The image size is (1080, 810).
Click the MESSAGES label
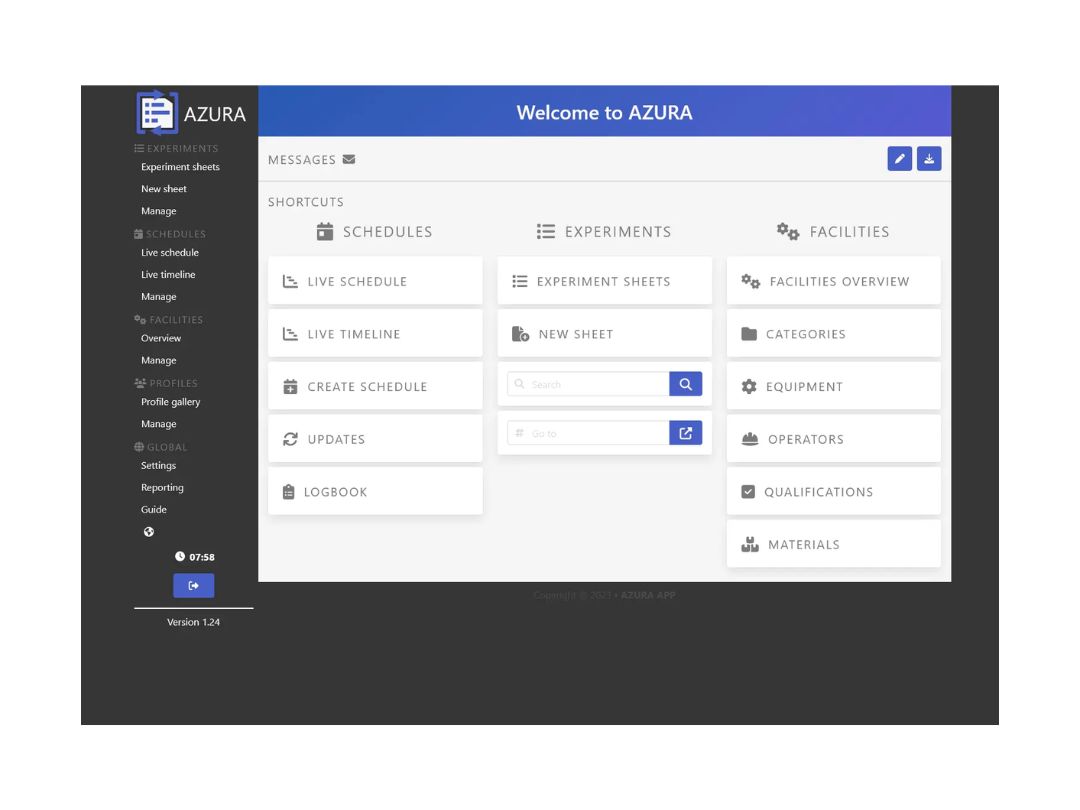pyautogui.click(x=302, y=160)
